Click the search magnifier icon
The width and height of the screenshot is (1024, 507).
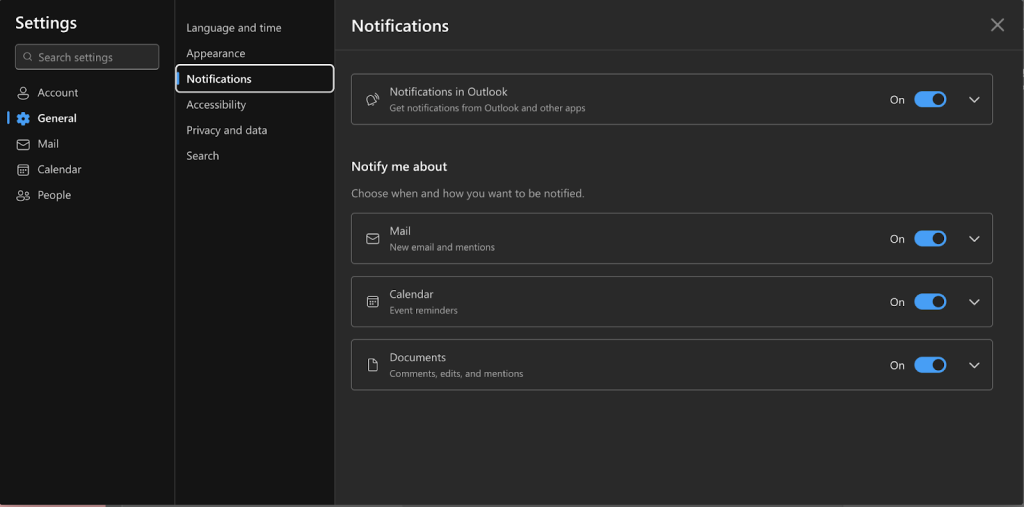click(x=27, y=57)
